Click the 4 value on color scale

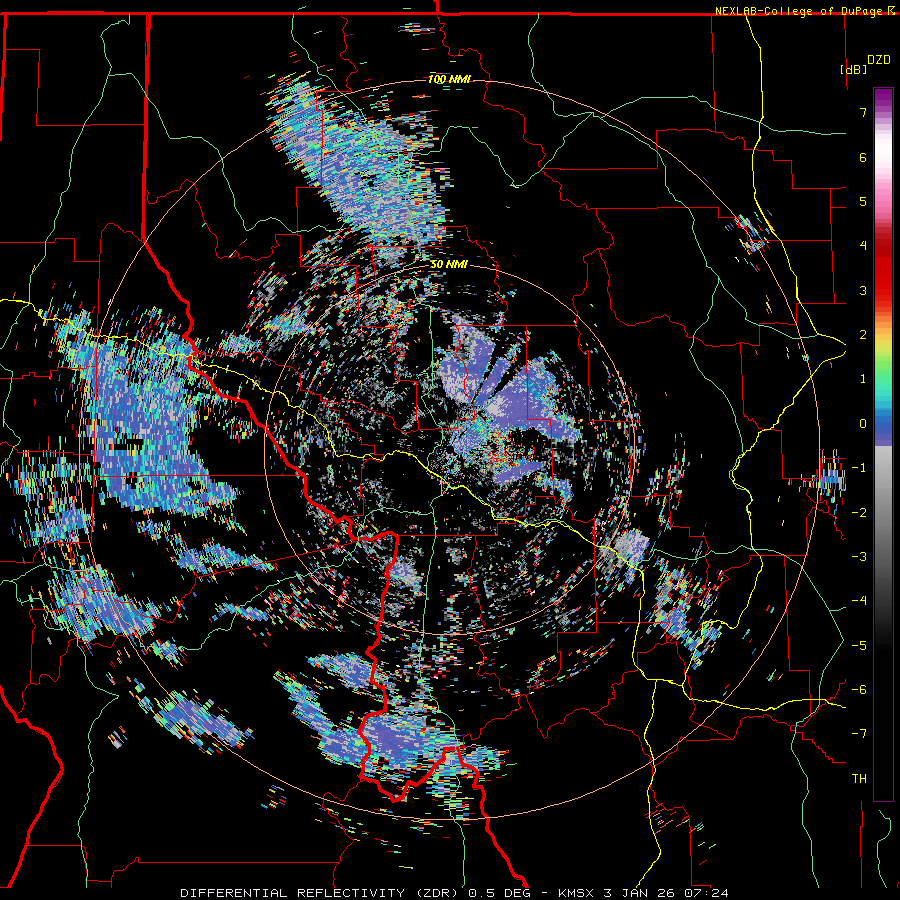[863, 246]
